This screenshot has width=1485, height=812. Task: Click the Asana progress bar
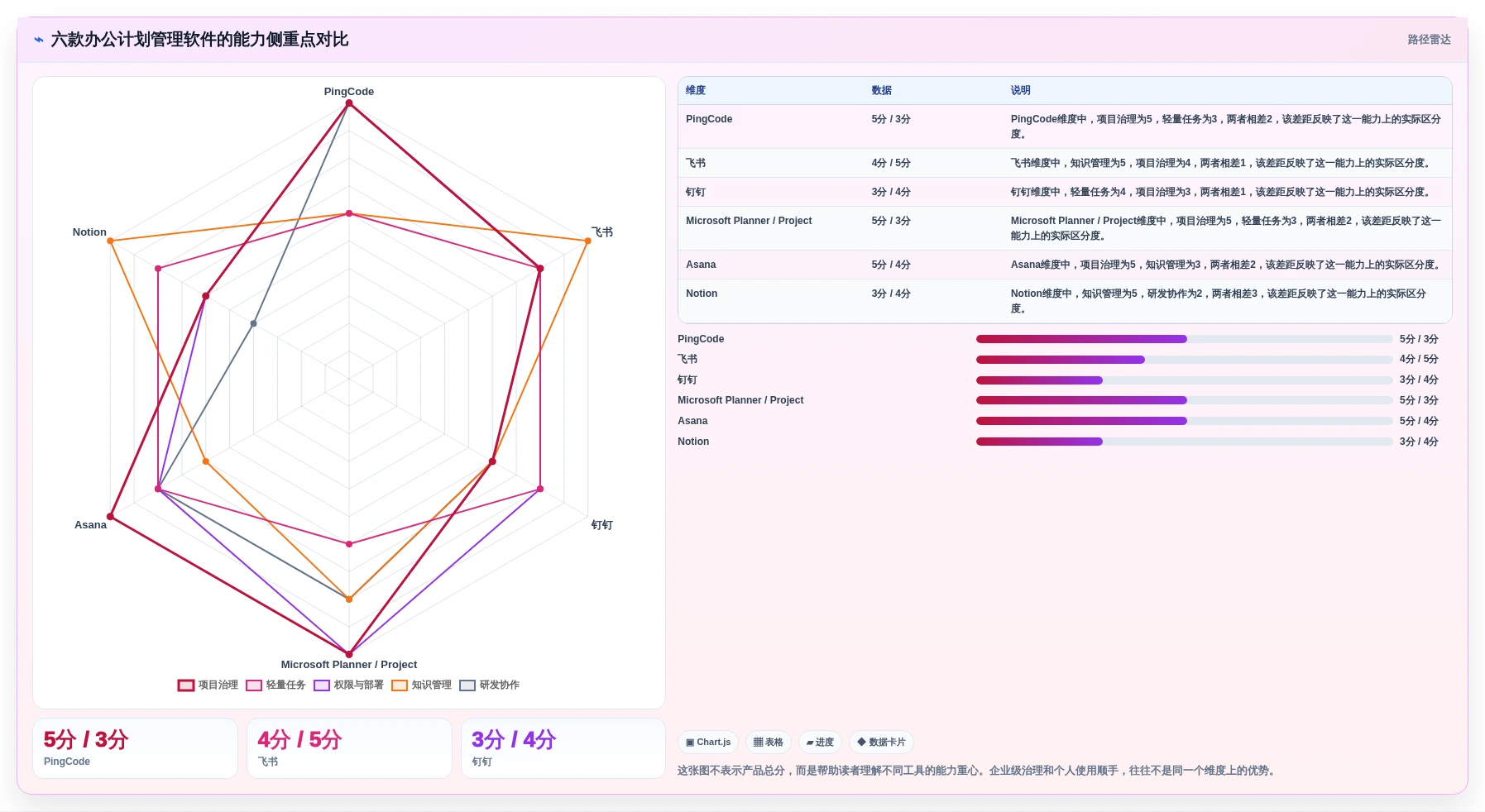1184,421
